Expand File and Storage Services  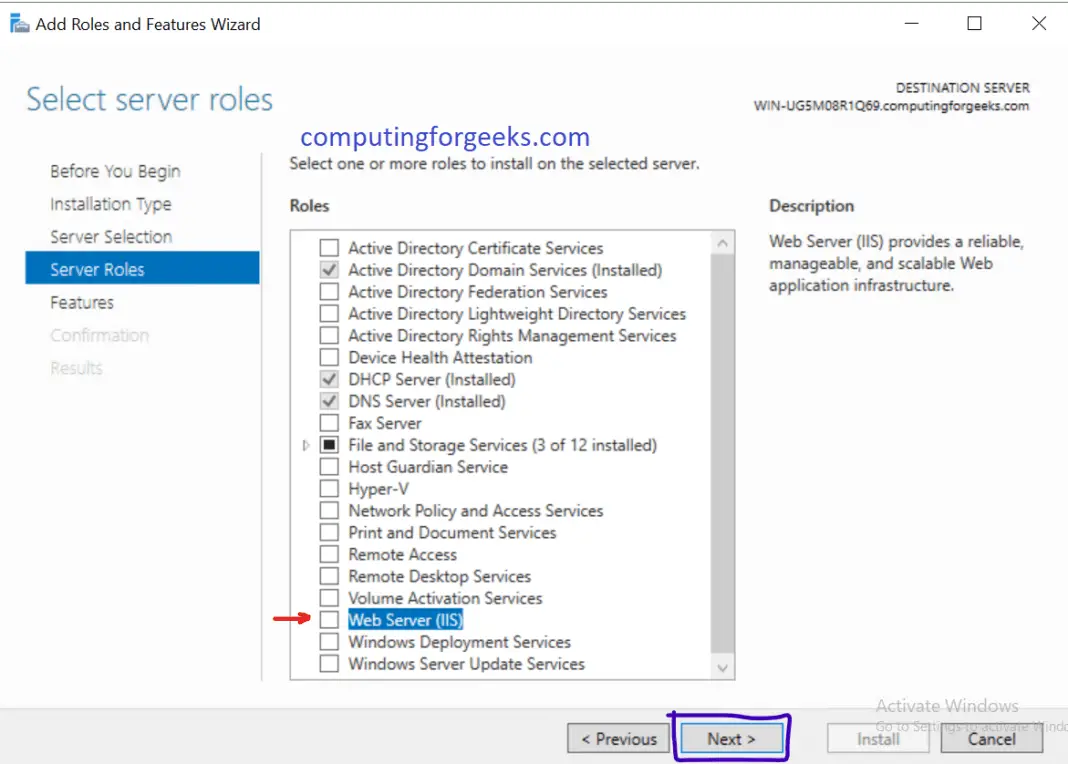pyautogui.click(x=307, y=445)
